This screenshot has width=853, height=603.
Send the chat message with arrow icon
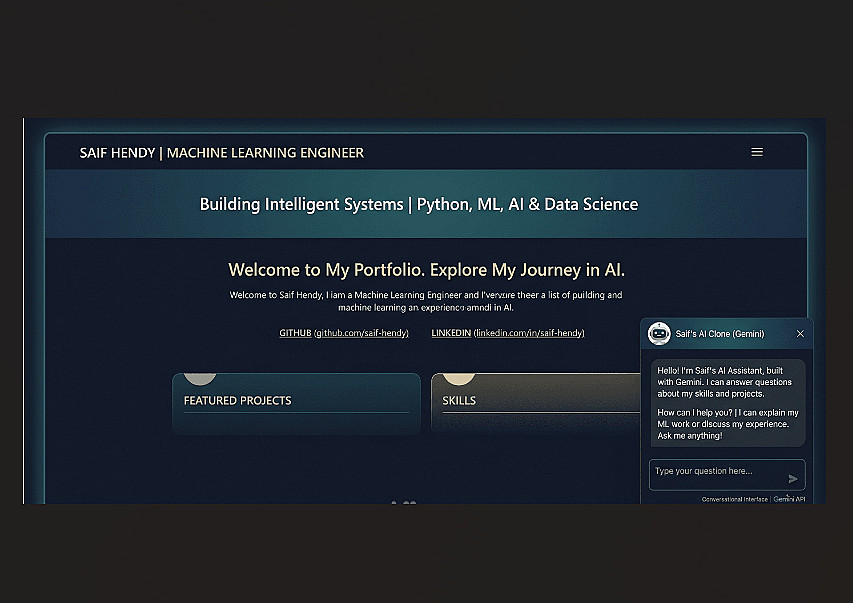click(793, 478)
